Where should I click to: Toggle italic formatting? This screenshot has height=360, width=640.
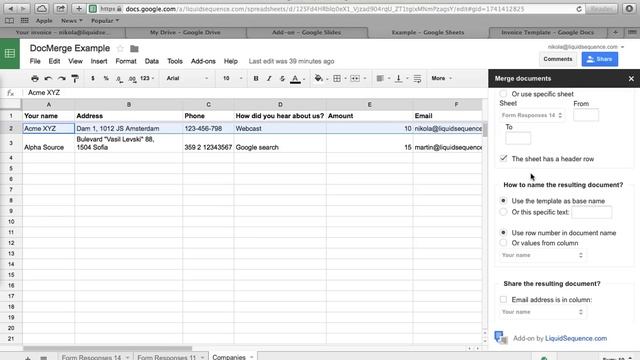(x=269, y=78)
